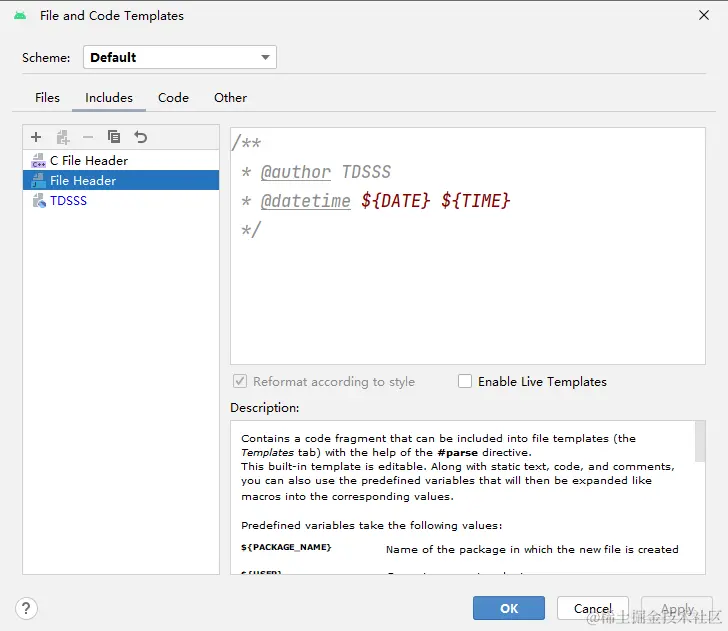
Task: Switch to the Other tab
Action: pyautogui.click(x=230, y=98)
